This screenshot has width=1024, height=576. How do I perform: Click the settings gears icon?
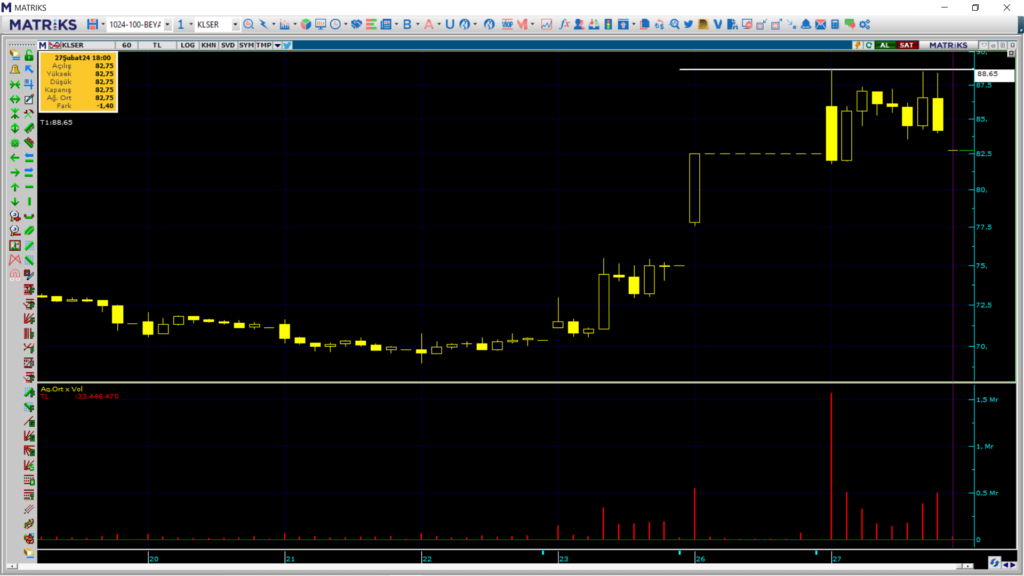tap(864, 24)
